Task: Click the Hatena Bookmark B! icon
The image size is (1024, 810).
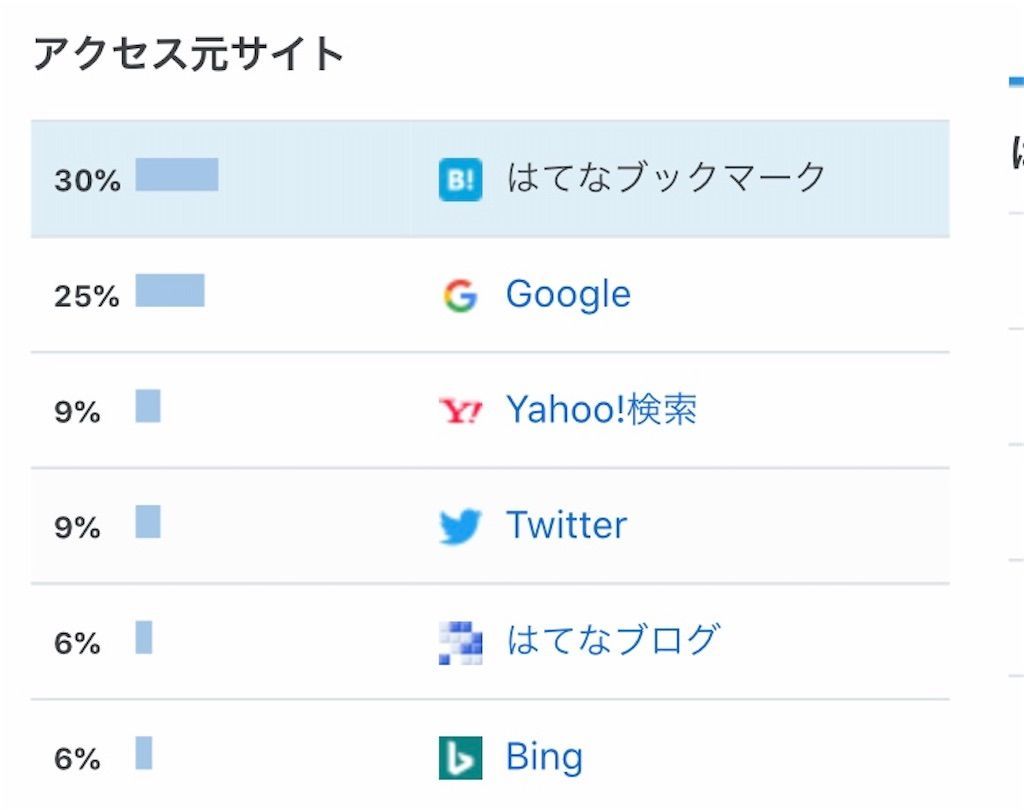Action: [460, 180]
